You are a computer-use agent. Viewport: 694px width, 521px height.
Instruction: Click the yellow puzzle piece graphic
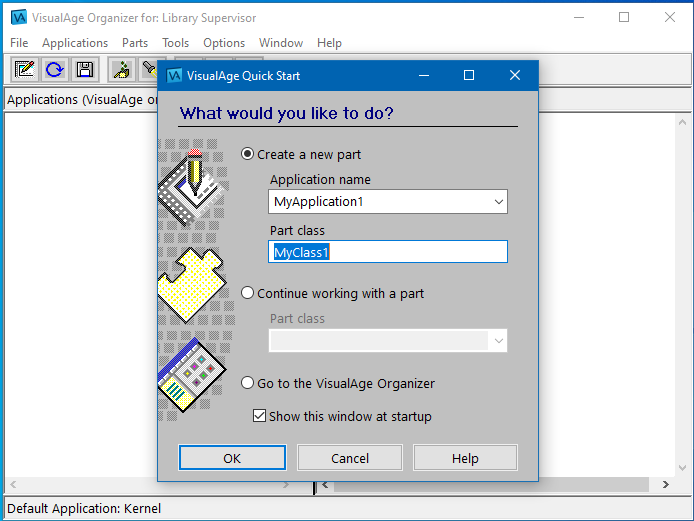tap(190, 285)
